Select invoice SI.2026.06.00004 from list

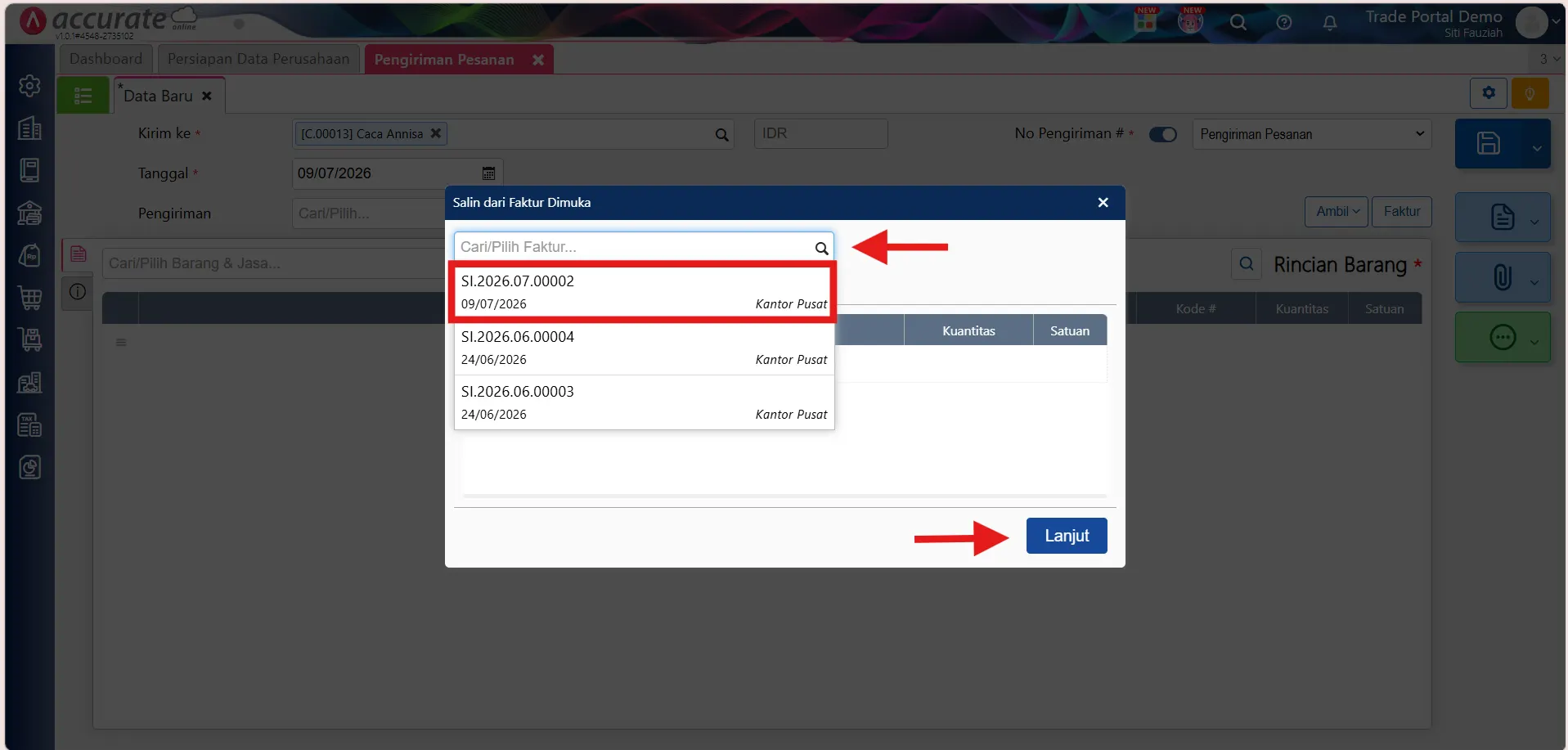644,348
